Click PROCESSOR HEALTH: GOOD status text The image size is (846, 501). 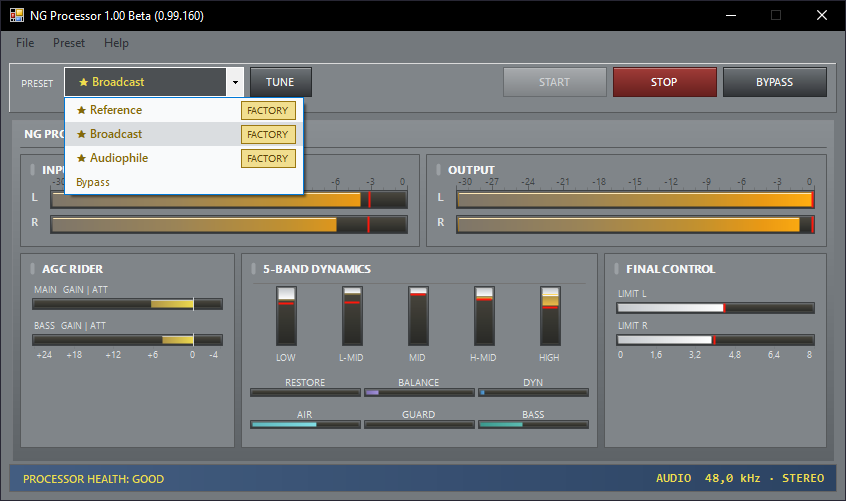(93, 479)
